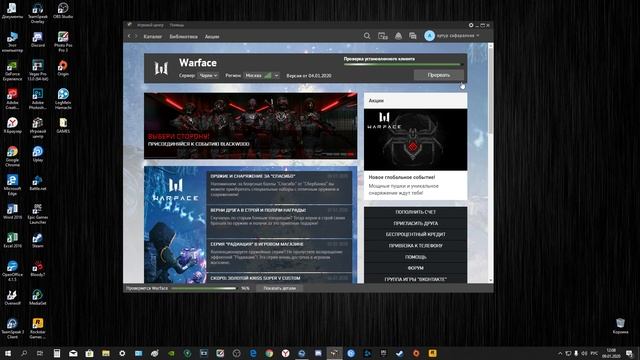Image resolution: width=640 pixels, height=360 pixels.
Task: Click the ФОРУМ link in sidebar
Action: 416,268
